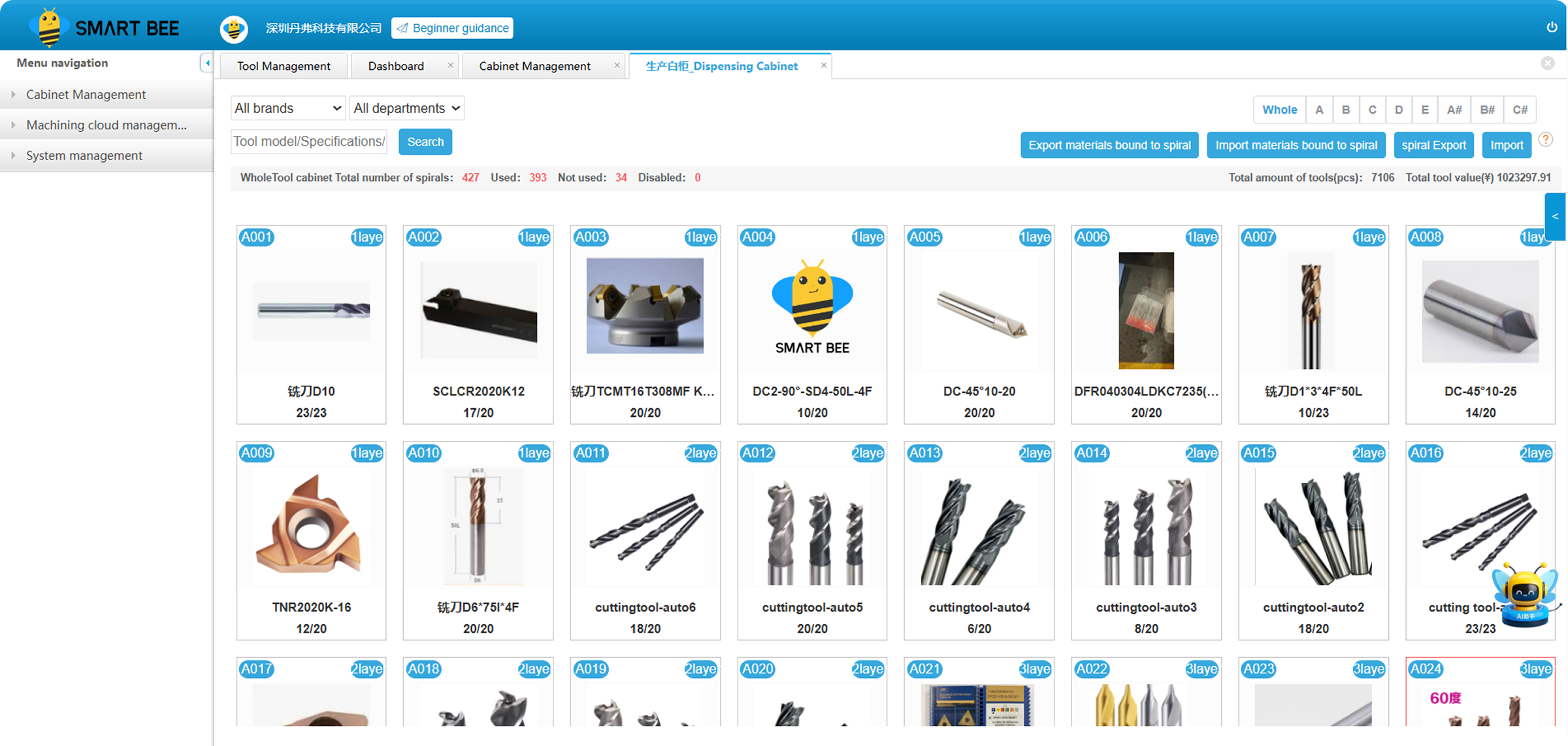This screenshot has width=1568, height=746.
Task: Close the Dispensing Cabinet tab
Action: pos(824,65)
